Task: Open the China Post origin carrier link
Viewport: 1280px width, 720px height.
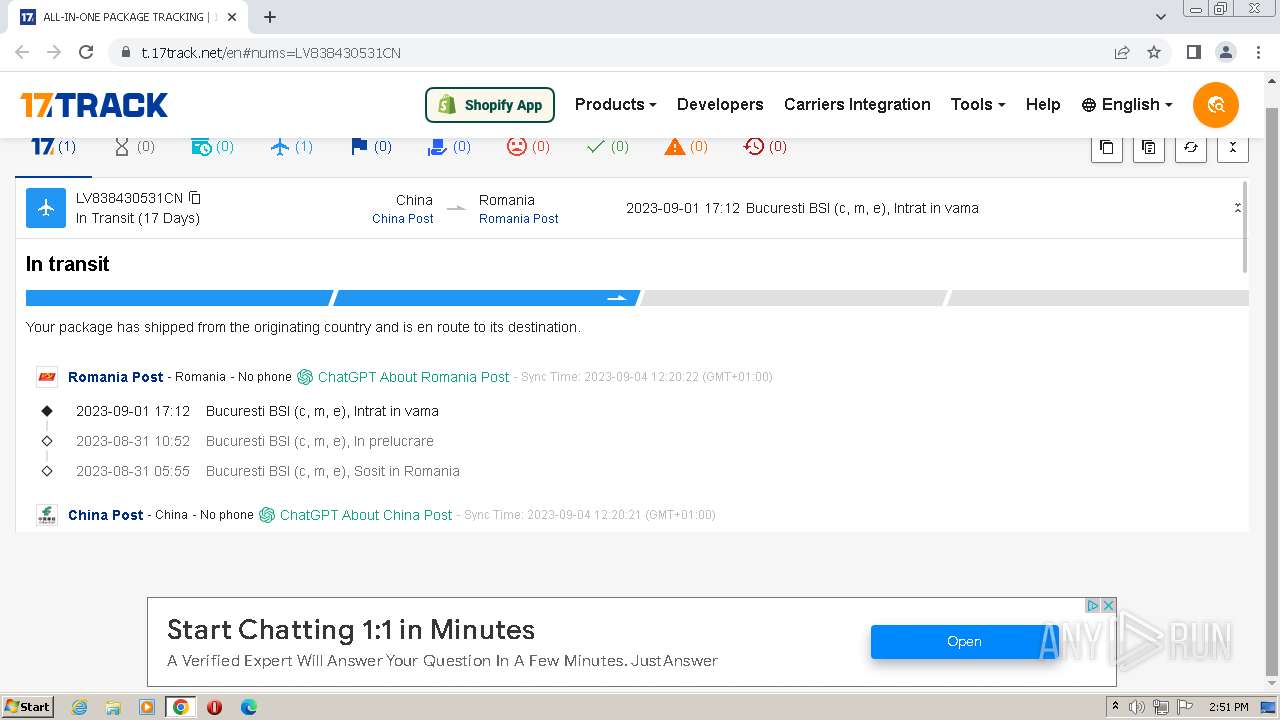Action: pyautogui.click(x=402, y=219)
